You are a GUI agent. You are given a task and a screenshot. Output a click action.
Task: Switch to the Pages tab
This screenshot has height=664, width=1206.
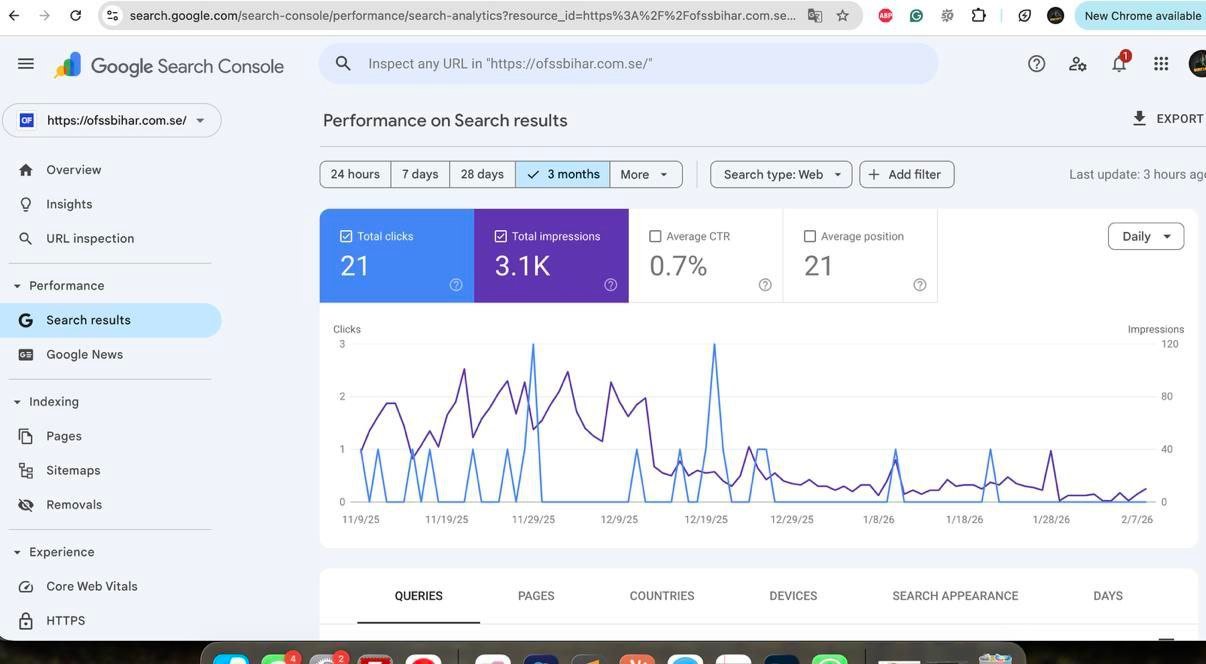click(x=536, y=596)
